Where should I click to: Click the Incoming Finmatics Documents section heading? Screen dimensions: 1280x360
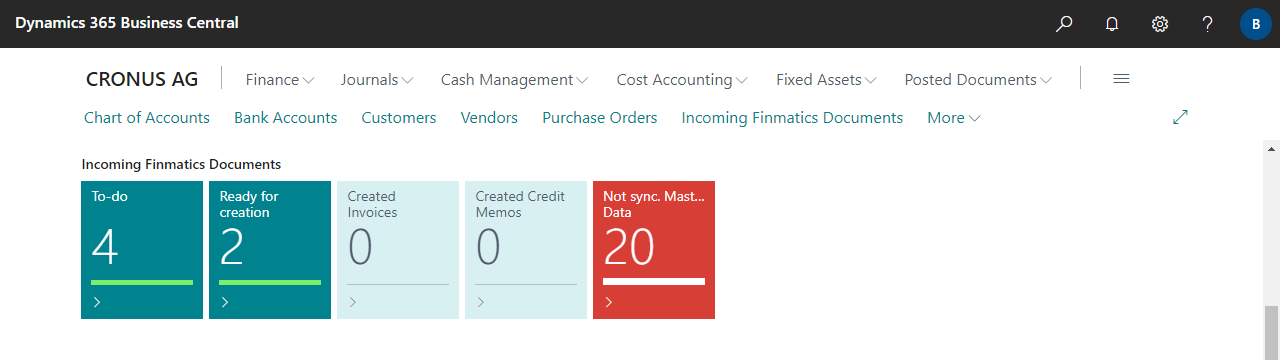point(181,164)
